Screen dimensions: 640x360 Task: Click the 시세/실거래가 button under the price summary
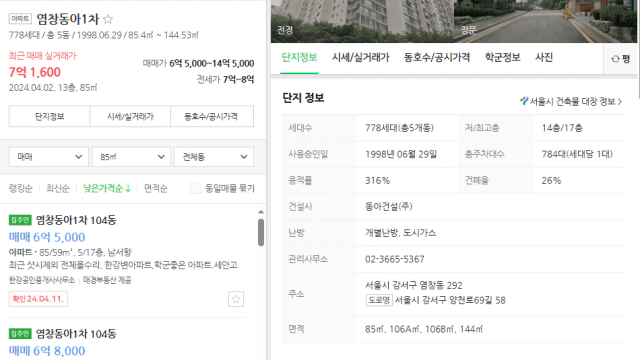[x=130, y=116]
